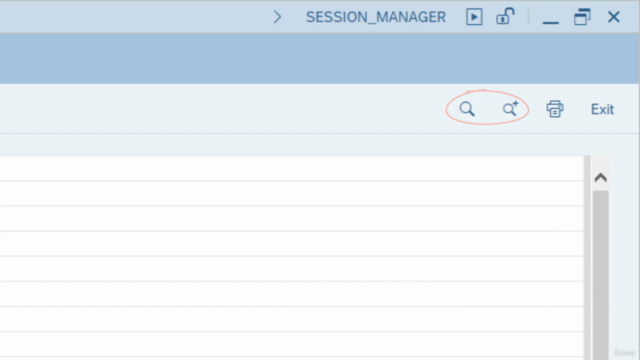Expand the chevron left of SESSION_MANAGER
Viewport: 640px width, 360px height.
[x=277, y=17]
